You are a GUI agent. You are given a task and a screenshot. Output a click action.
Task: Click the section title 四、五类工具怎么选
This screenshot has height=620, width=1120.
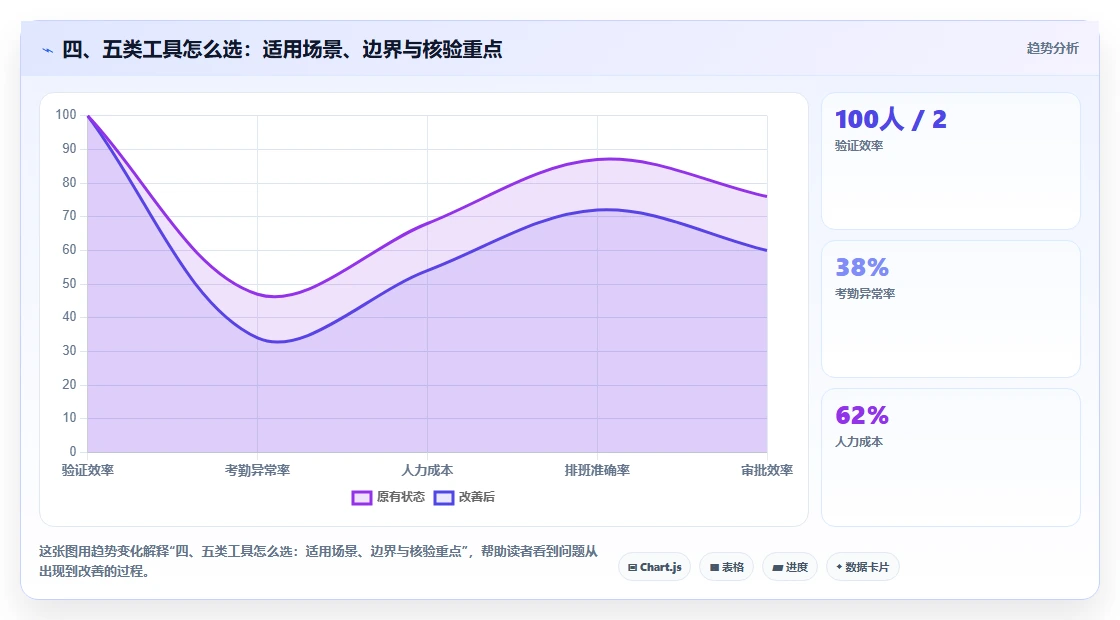point(282,49)
